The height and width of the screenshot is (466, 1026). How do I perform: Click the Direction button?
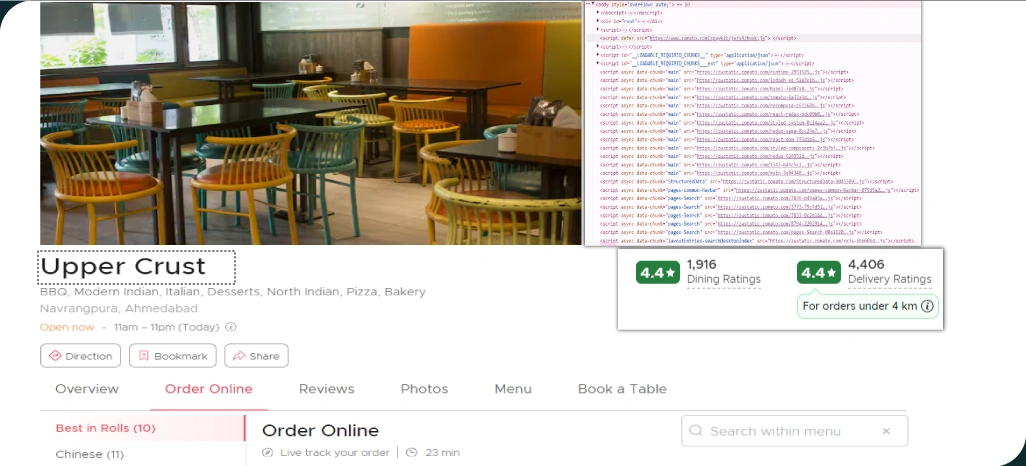[x=80, y=355]
